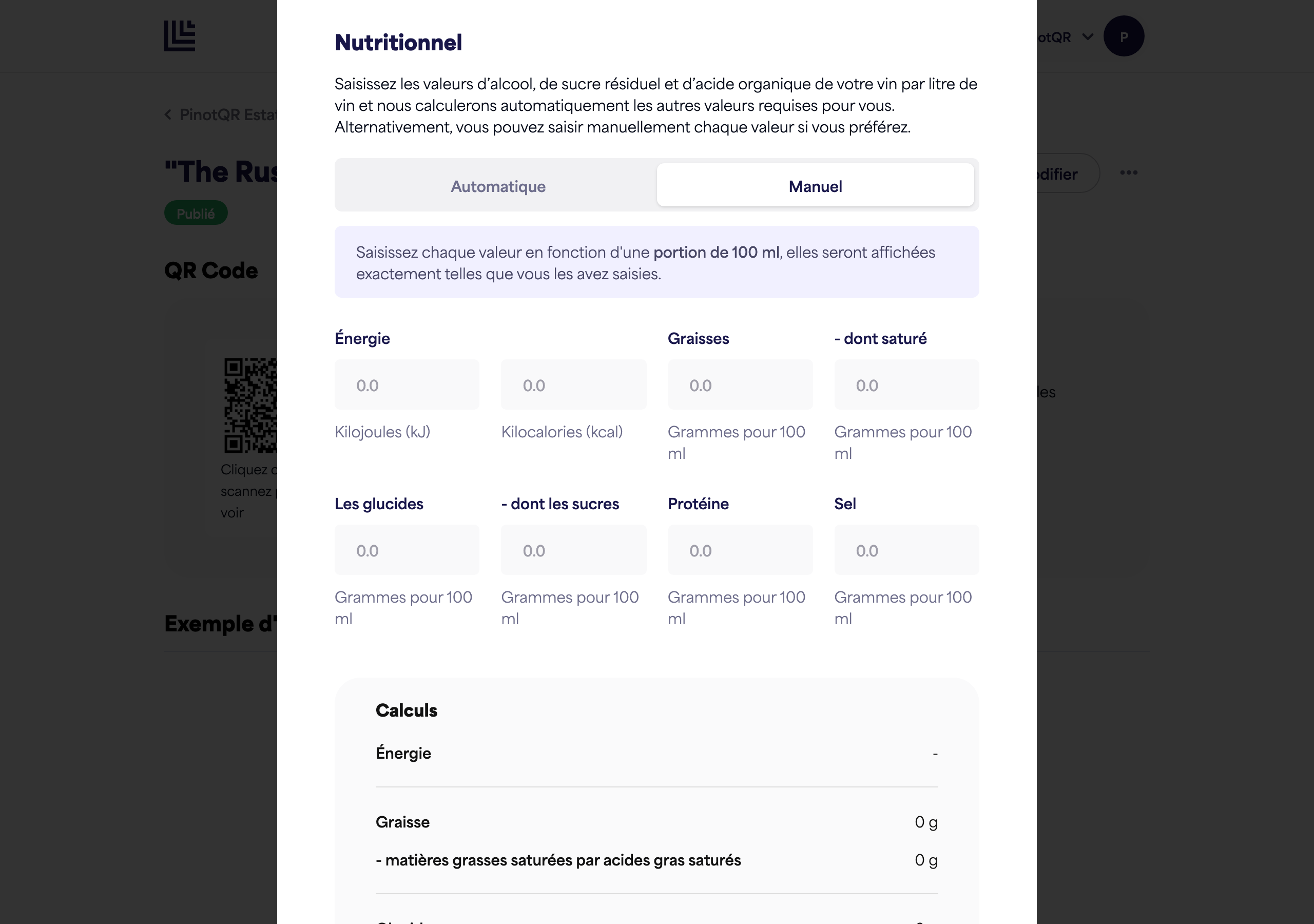Open the user avatar menu
This screenshot has width=1314, height=924.
[1124, 36]
